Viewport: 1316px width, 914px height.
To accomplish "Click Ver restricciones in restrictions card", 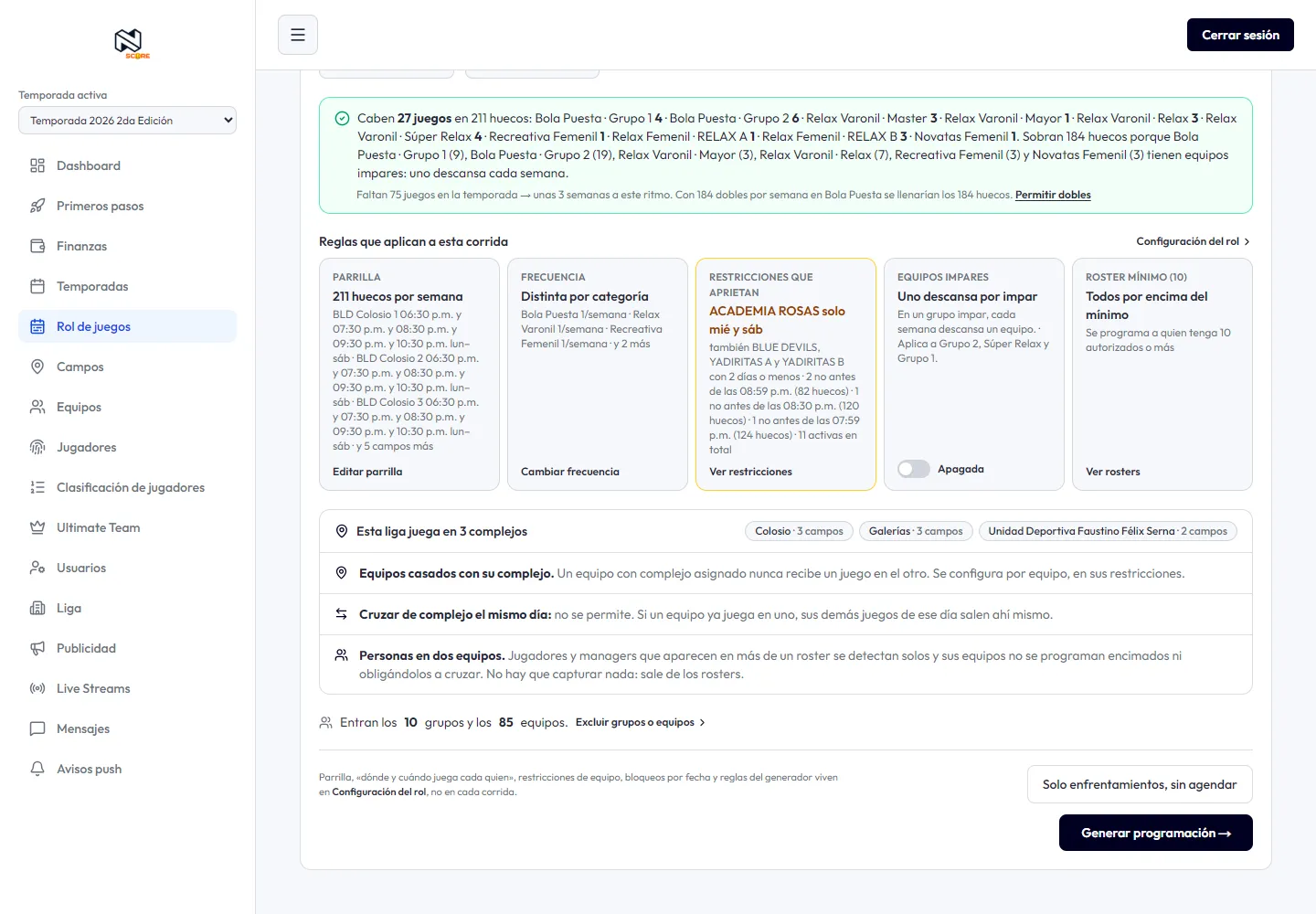I will click(750, 472).
